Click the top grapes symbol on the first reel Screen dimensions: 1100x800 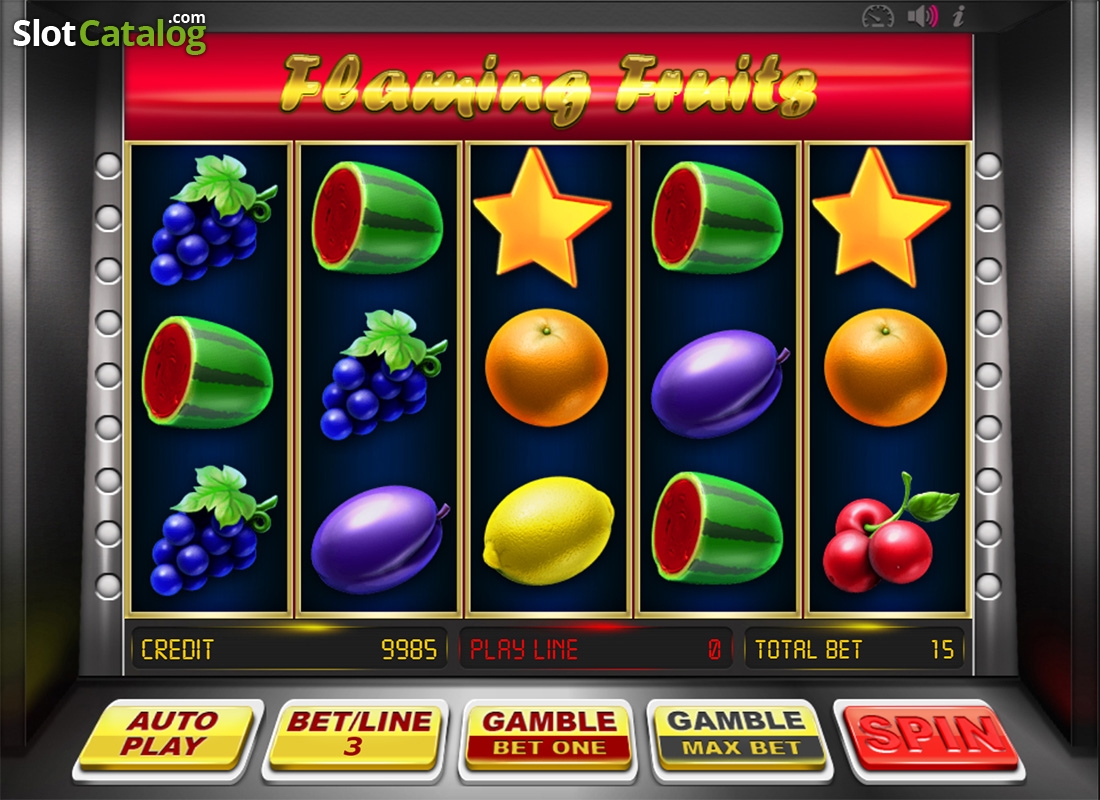[x=212, y=220]
